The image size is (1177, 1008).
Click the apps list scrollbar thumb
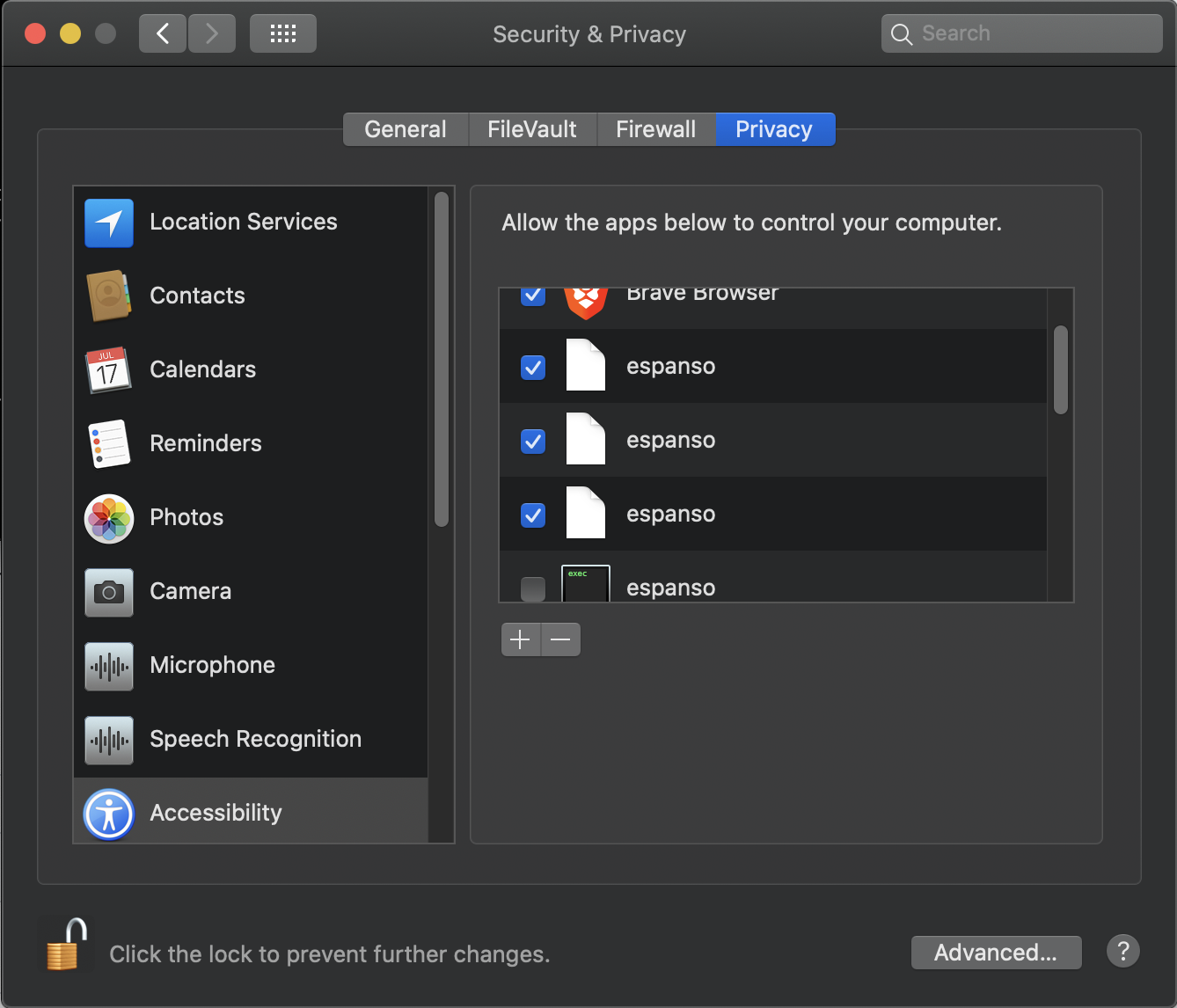point(1061,369)
